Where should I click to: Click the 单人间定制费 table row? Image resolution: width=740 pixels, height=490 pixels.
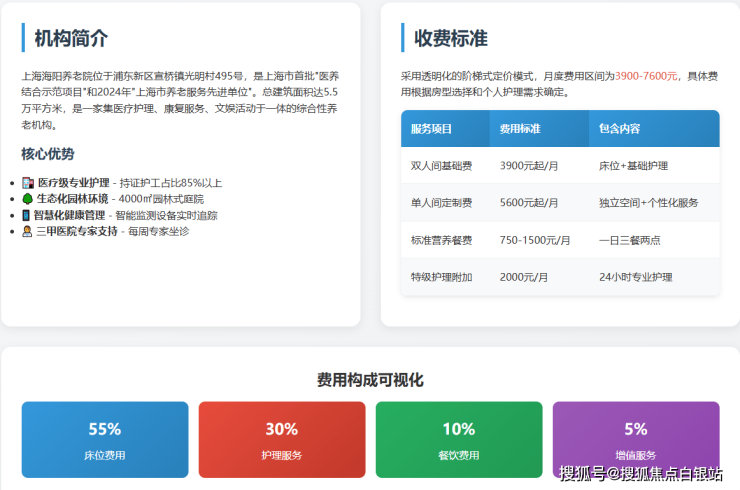560,203
